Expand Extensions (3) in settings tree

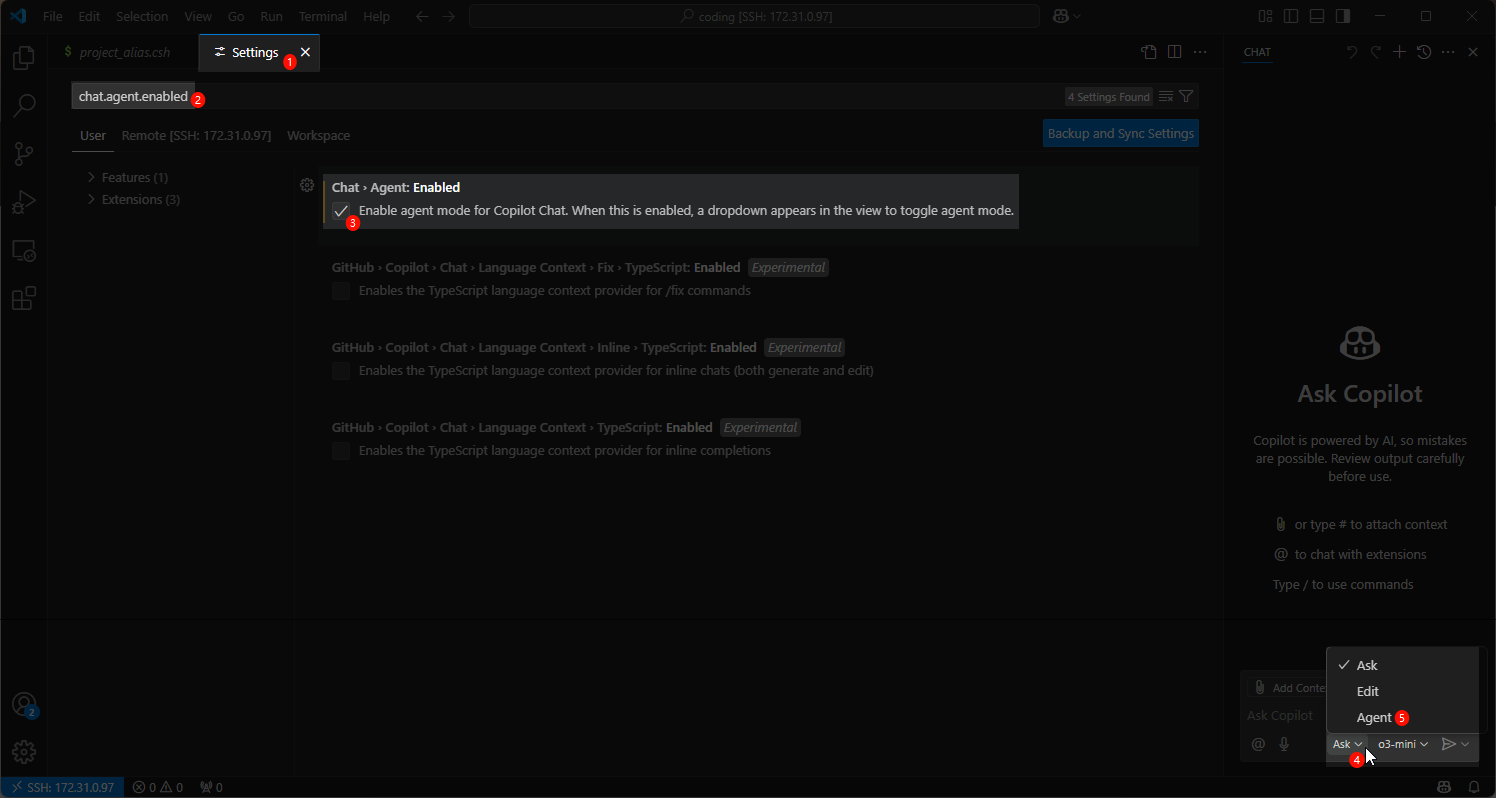pyautogui.click(x=133, y=199)
